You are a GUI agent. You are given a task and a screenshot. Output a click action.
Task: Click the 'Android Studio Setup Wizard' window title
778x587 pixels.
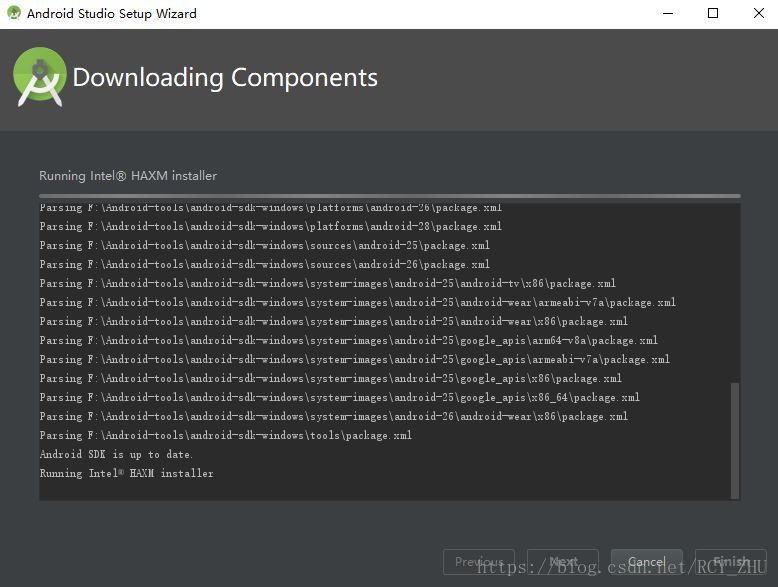[112, 13]
